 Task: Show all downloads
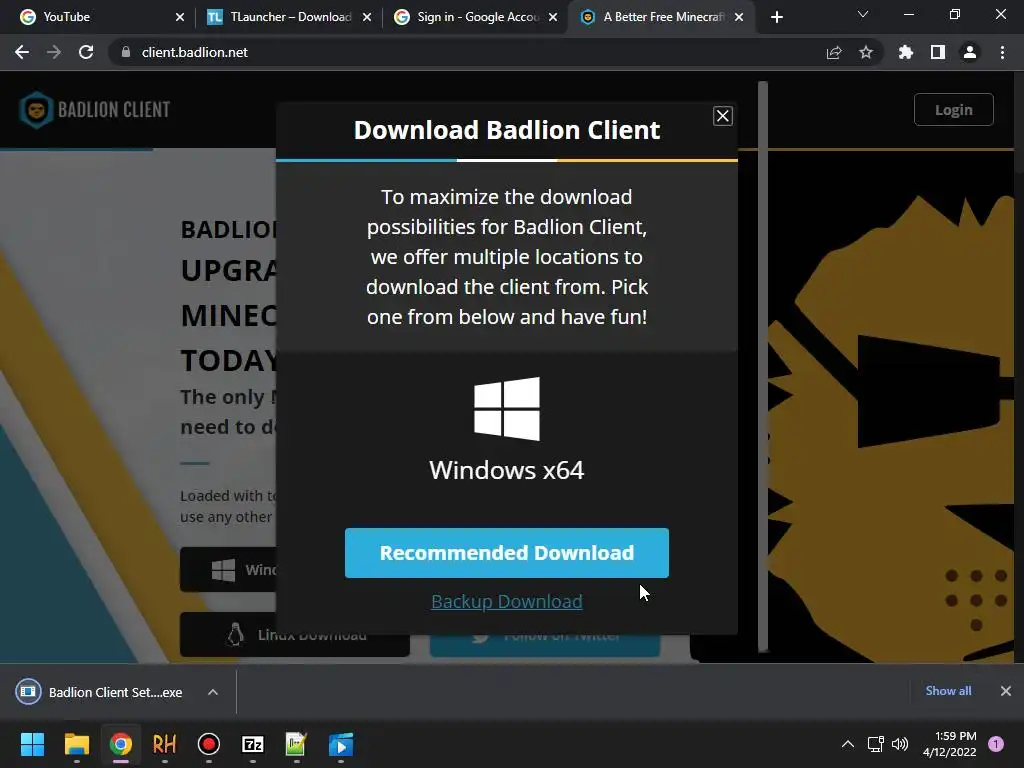click(x=948, y=691)
